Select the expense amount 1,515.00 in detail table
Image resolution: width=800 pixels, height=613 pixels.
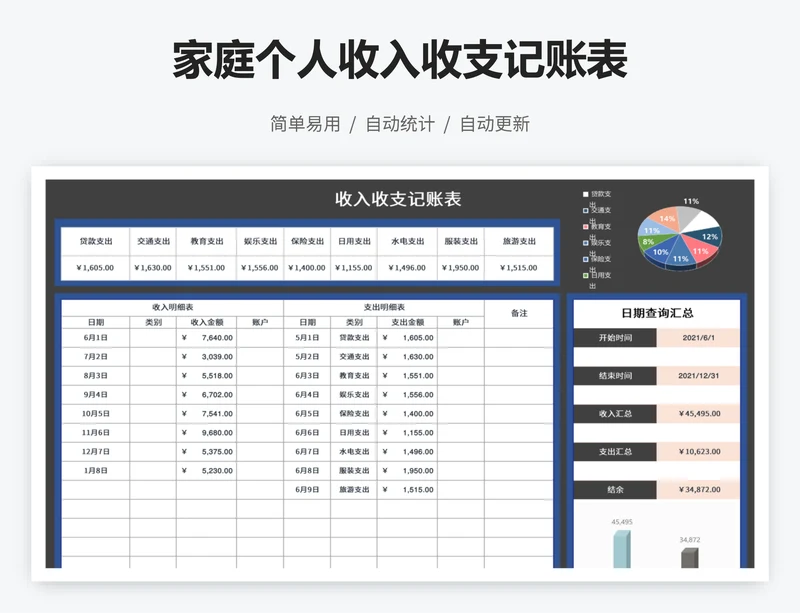[x=407, y=489]
